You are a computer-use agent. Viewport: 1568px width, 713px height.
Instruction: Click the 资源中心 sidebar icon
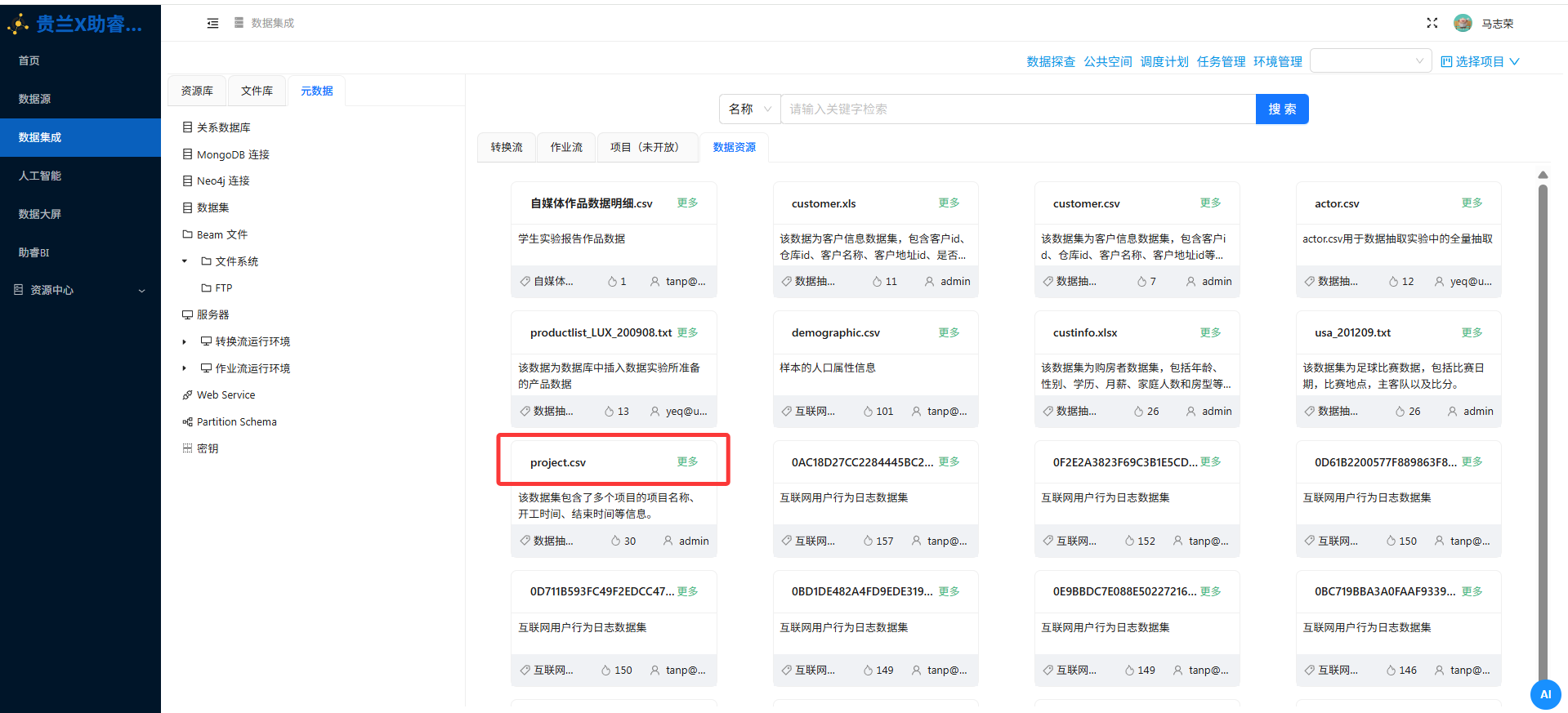click(x=19, y=290)
